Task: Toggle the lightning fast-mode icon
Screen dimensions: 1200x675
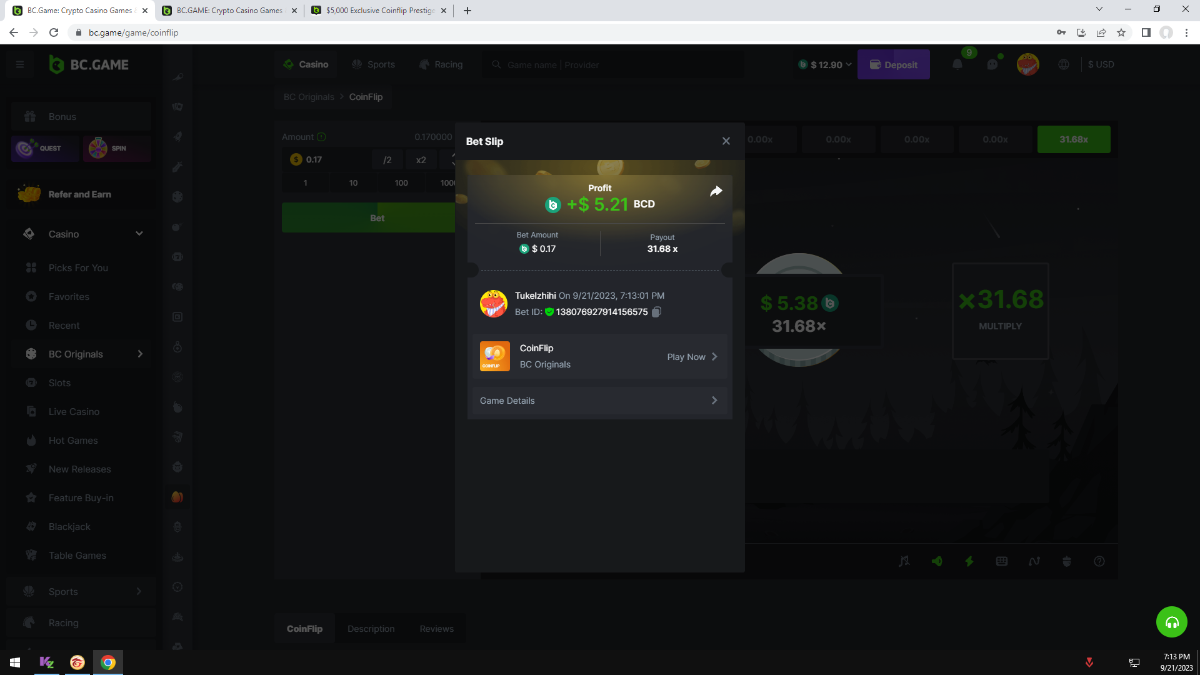Action: tap(968, 561)
